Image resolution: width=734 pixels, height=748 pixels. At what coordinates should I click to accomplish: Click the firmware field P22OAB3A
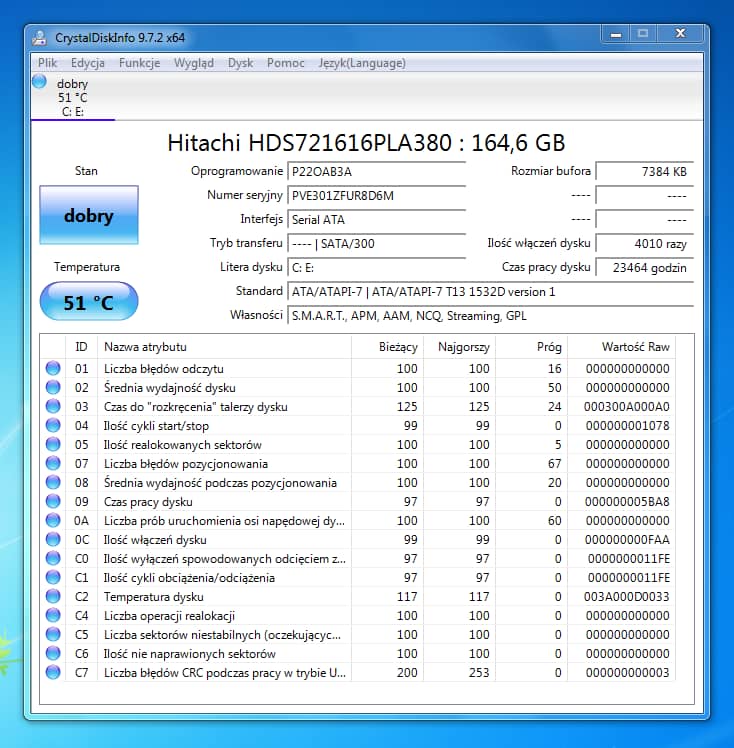(376, 171)
